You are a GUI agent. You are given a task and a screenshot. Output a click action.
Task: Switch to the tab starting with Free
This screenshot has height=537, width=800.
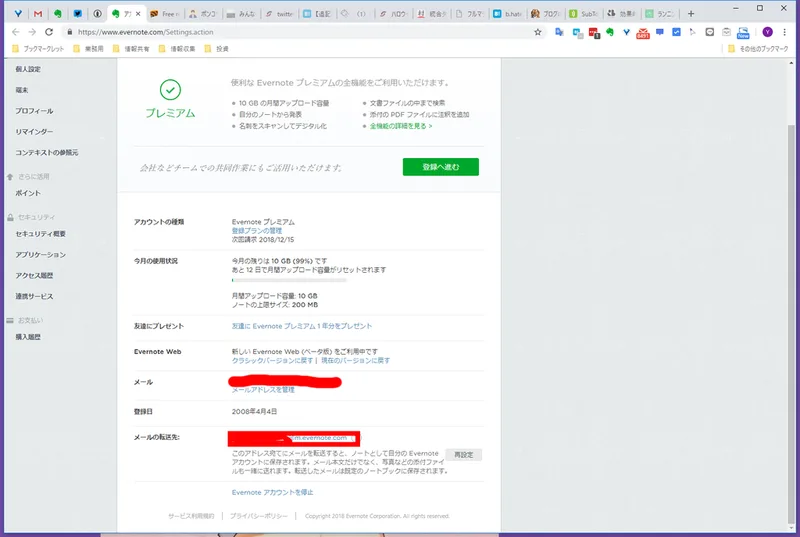(164, 14)
